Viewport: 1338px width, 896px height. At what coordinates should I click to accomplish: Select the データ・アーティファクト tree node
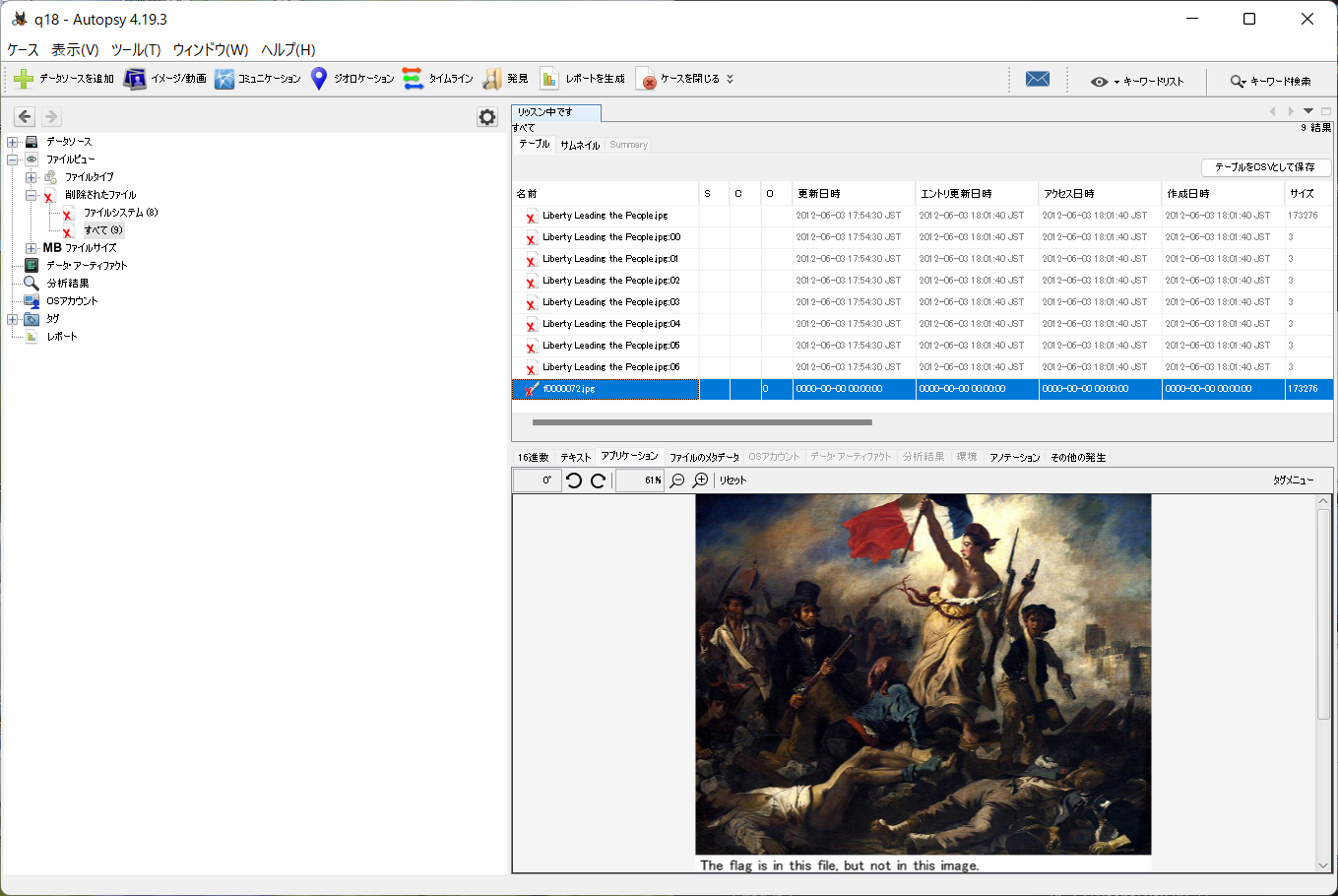click(x=87, y=266)
